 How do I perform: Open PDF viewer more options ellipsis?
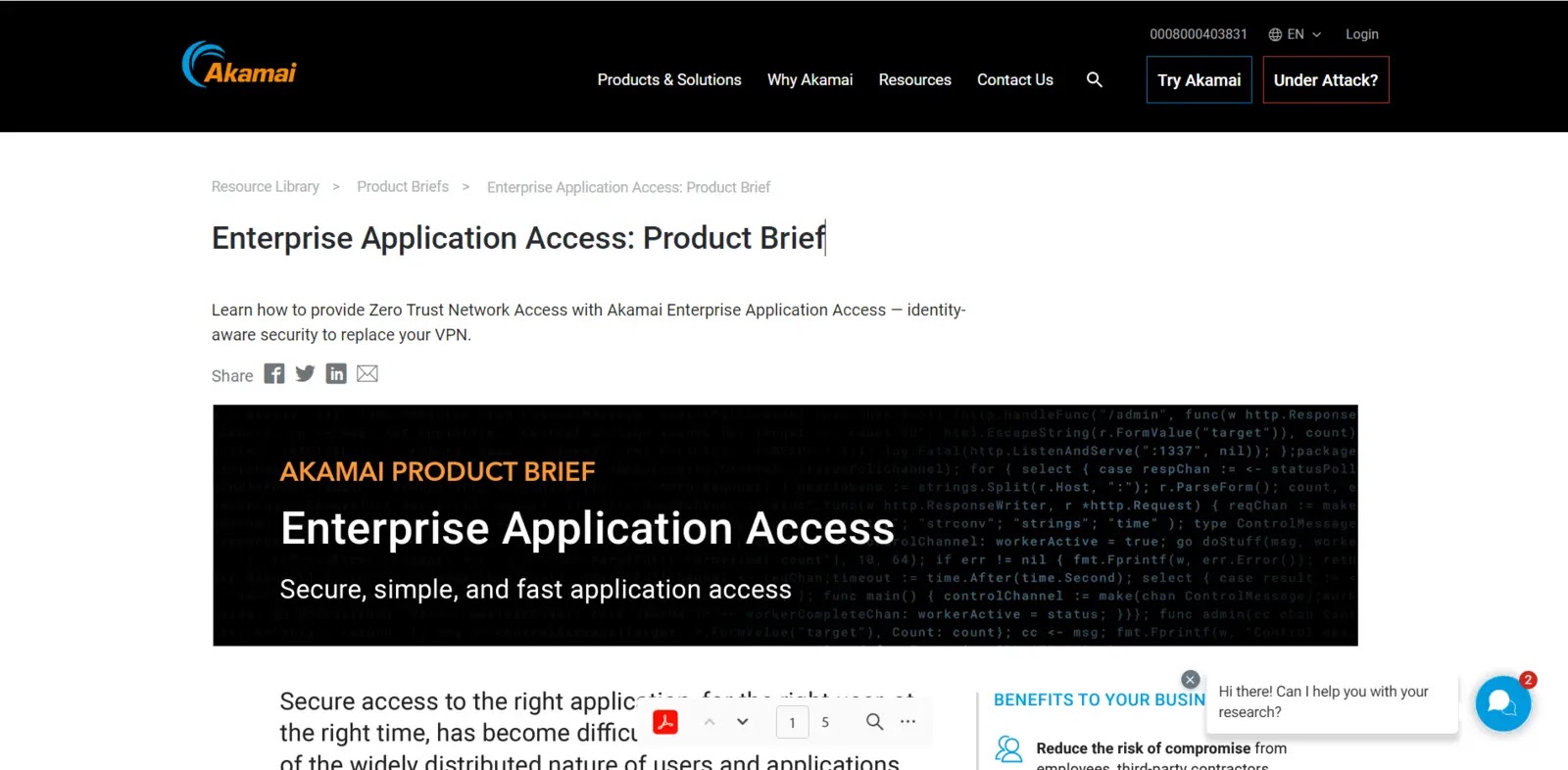click(908, 722)
